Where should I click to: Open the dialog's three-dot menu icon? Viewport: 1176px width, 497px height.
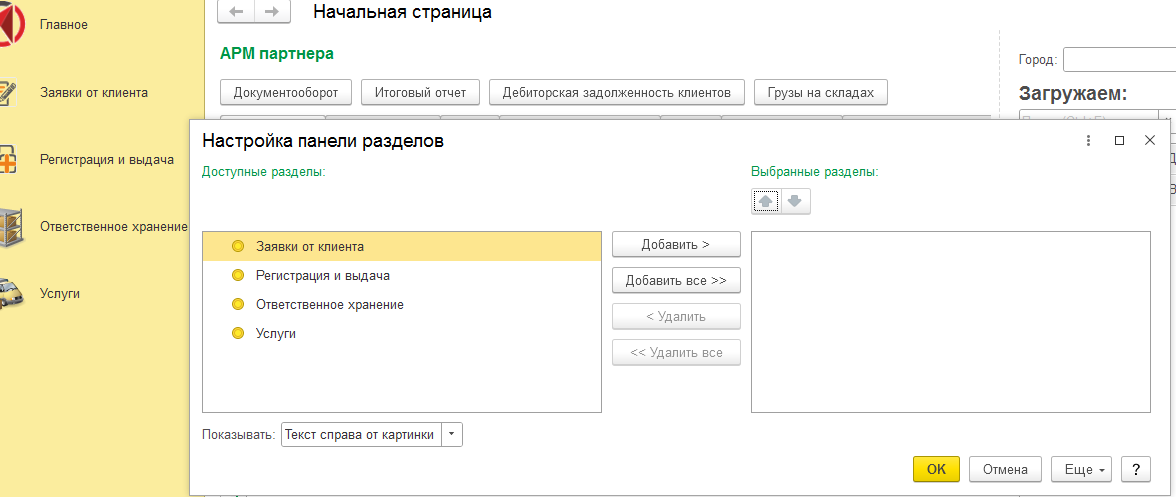point(1088,141)
